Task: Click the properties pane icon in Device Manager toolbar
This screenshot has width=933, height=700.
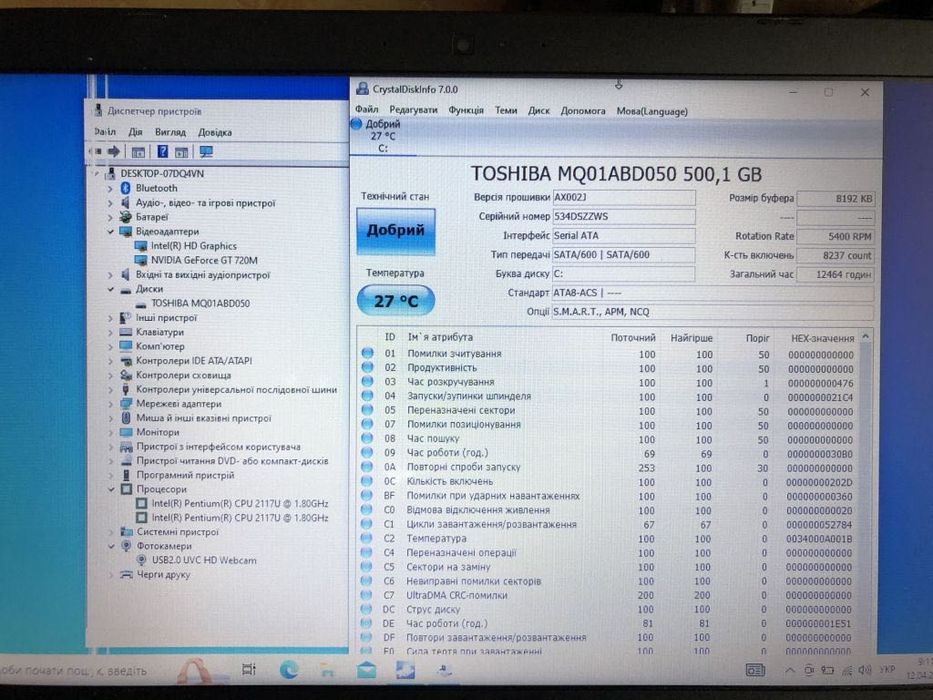Action: click(138, 152)
